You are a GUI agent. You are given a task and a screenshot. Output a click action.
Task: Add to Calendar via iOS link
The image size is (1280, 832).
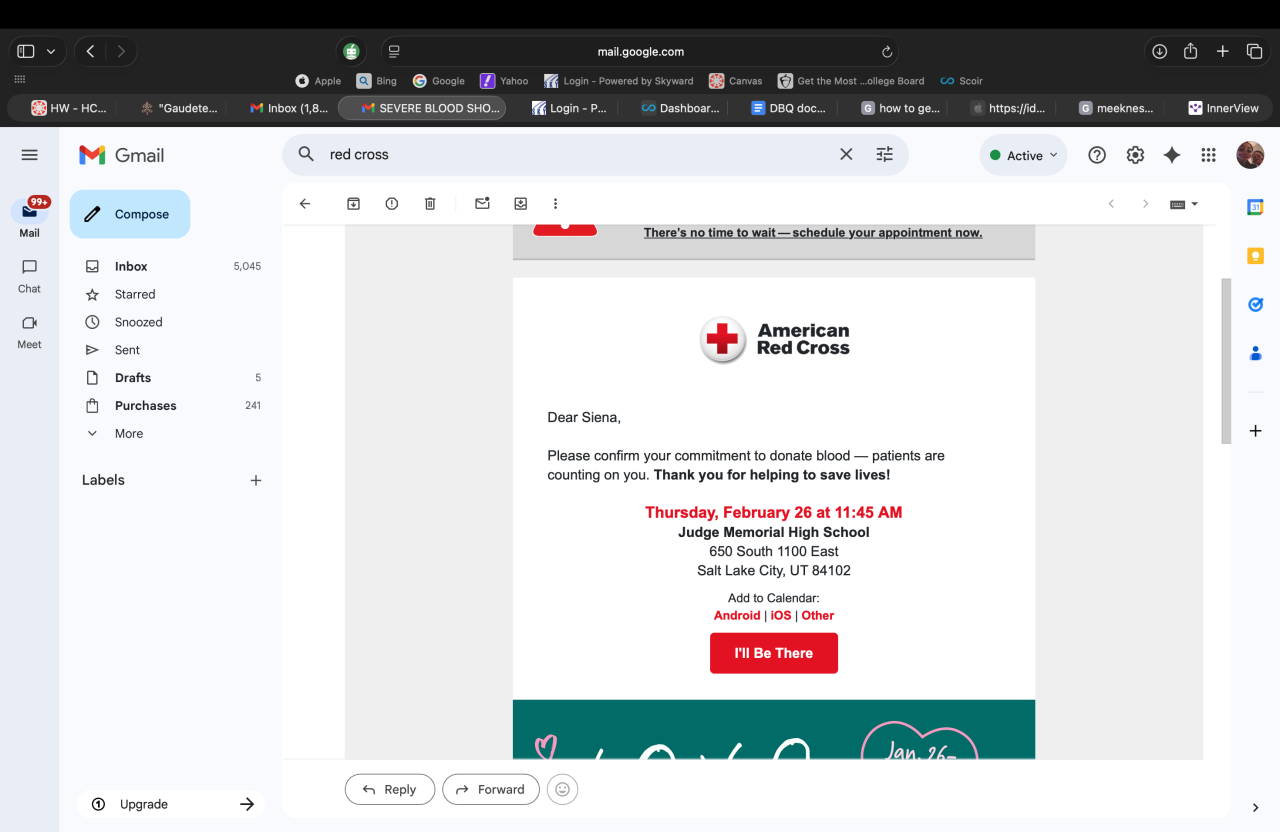[x=781, y=616]
